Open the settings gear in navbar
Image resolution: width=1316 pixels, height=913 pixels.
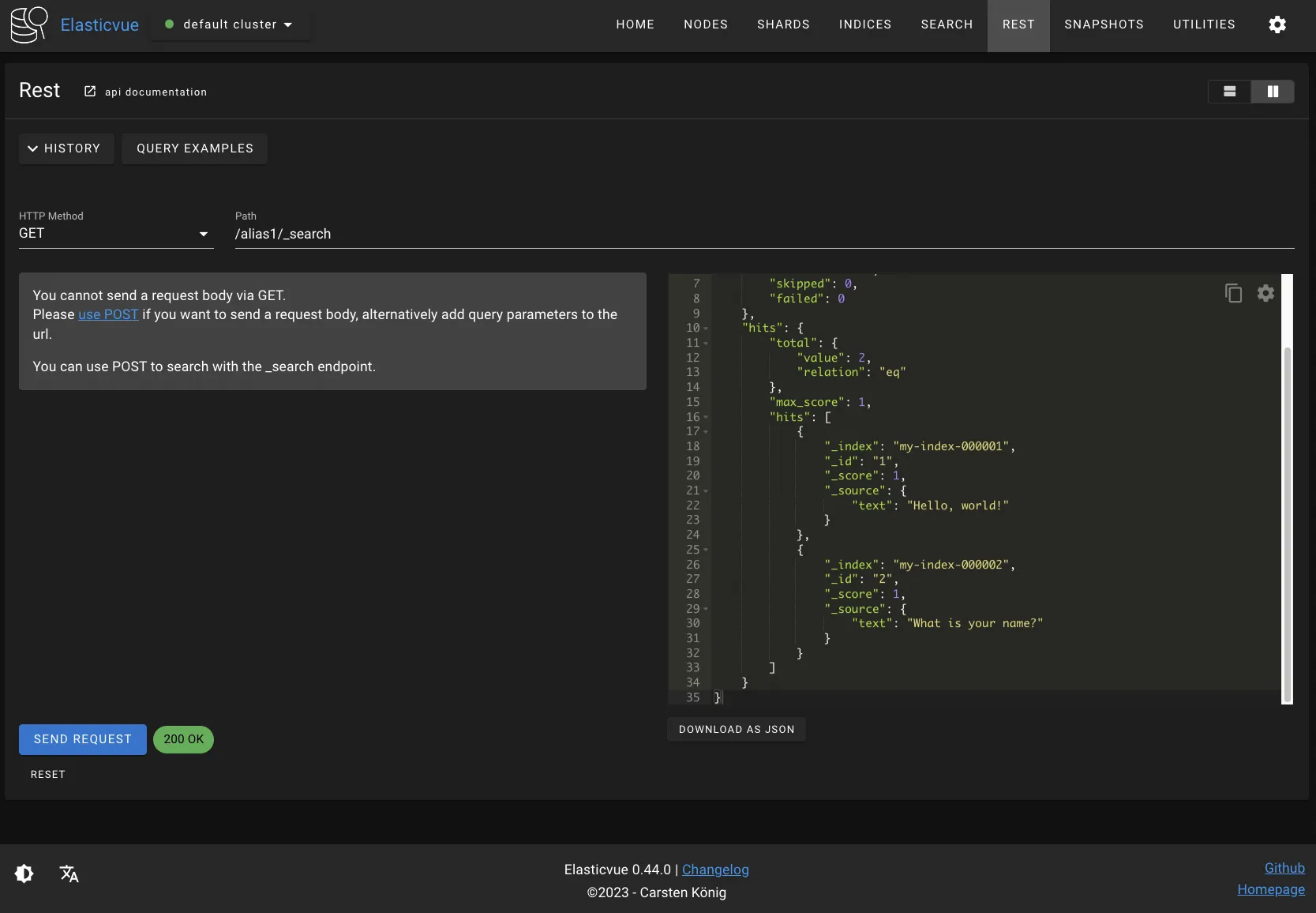click(1277, 24)
